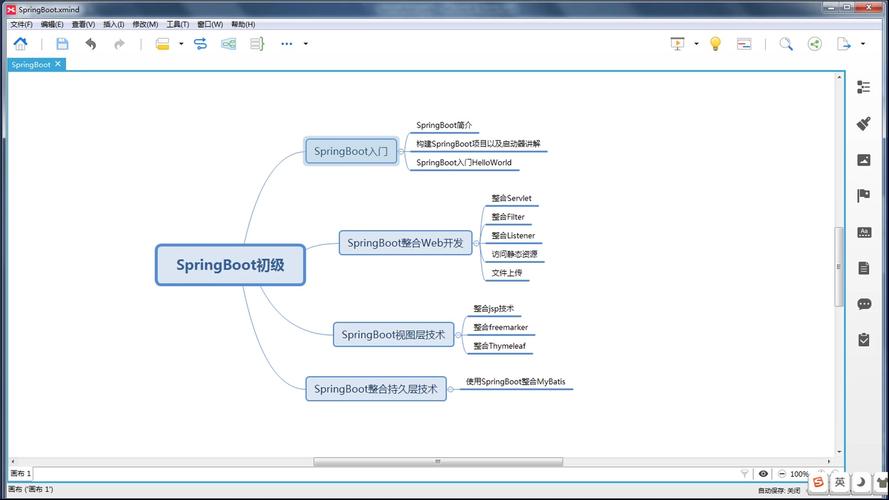Click the filter funnel icon in status bar
Screen dimensions: 889x500
[x=744, y=473]
